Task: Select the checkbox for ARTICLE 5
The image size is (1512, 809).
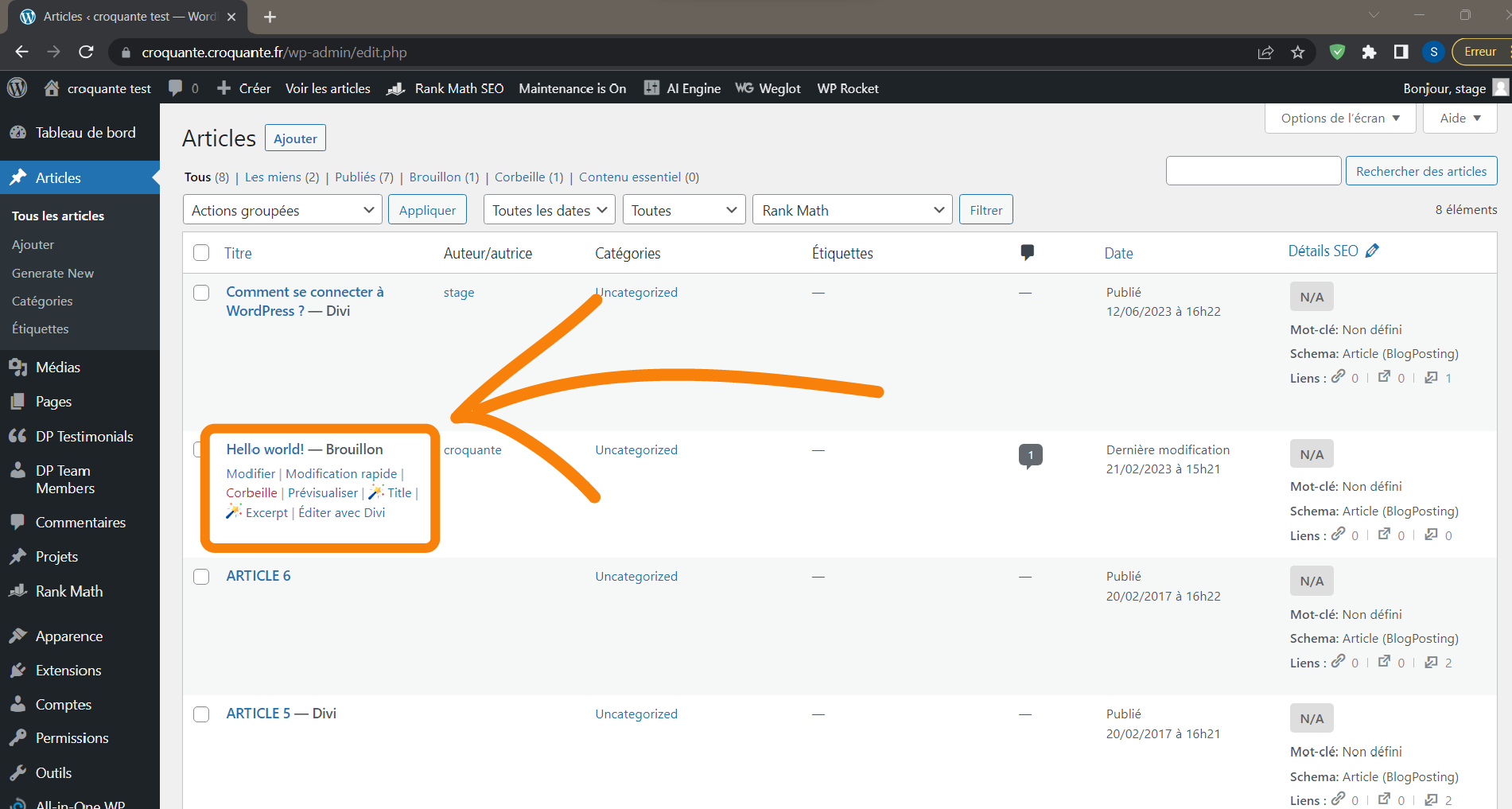Action: coord(201,714)
